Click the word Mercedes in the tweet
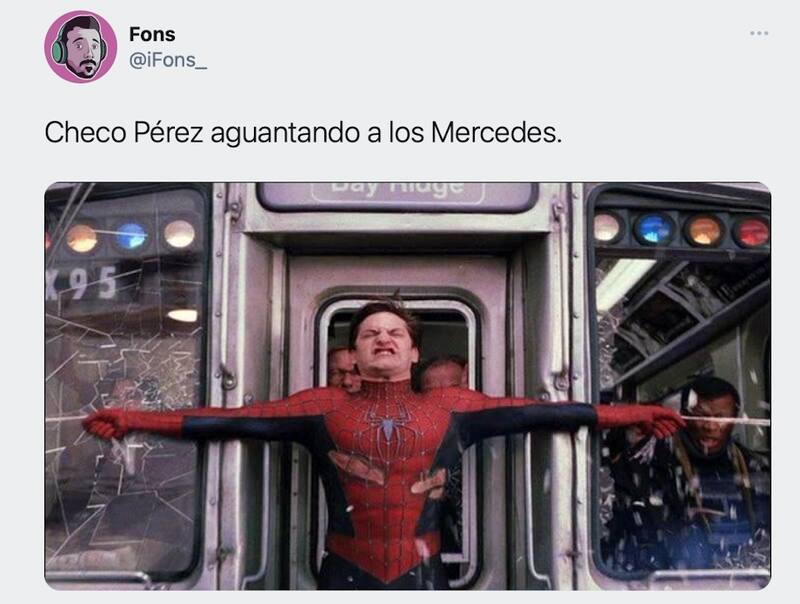800x604 pixels. tap(496, 133)
